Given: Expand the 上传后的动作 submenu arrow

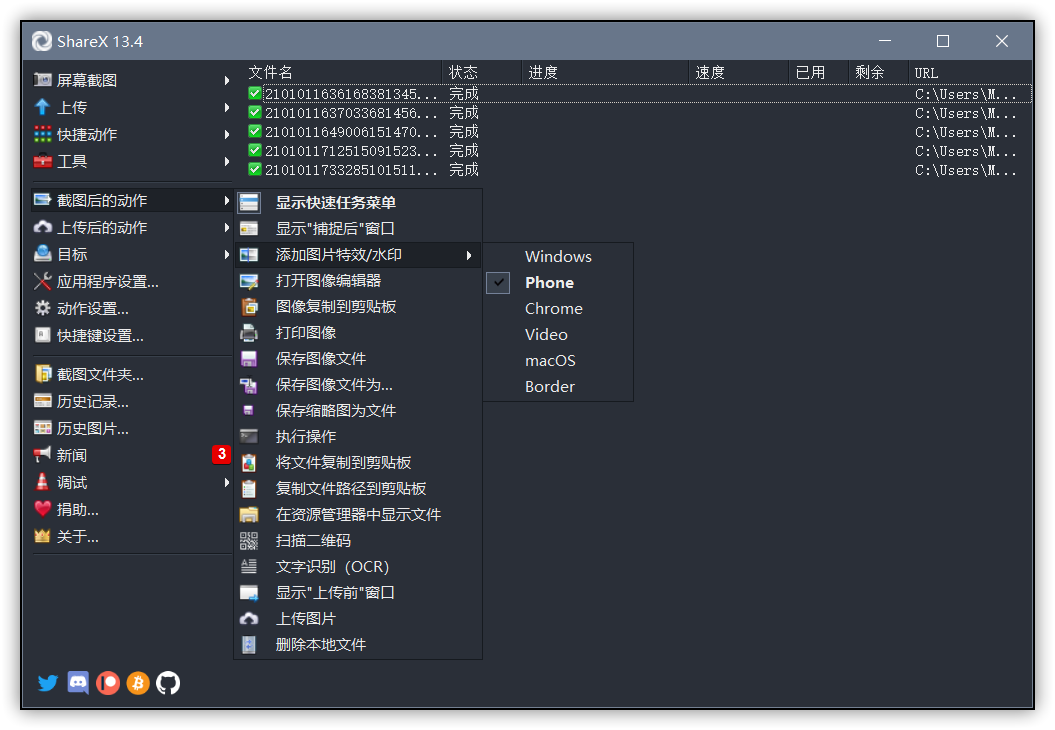Looking at the screenshot, I should tap(227, 227).
